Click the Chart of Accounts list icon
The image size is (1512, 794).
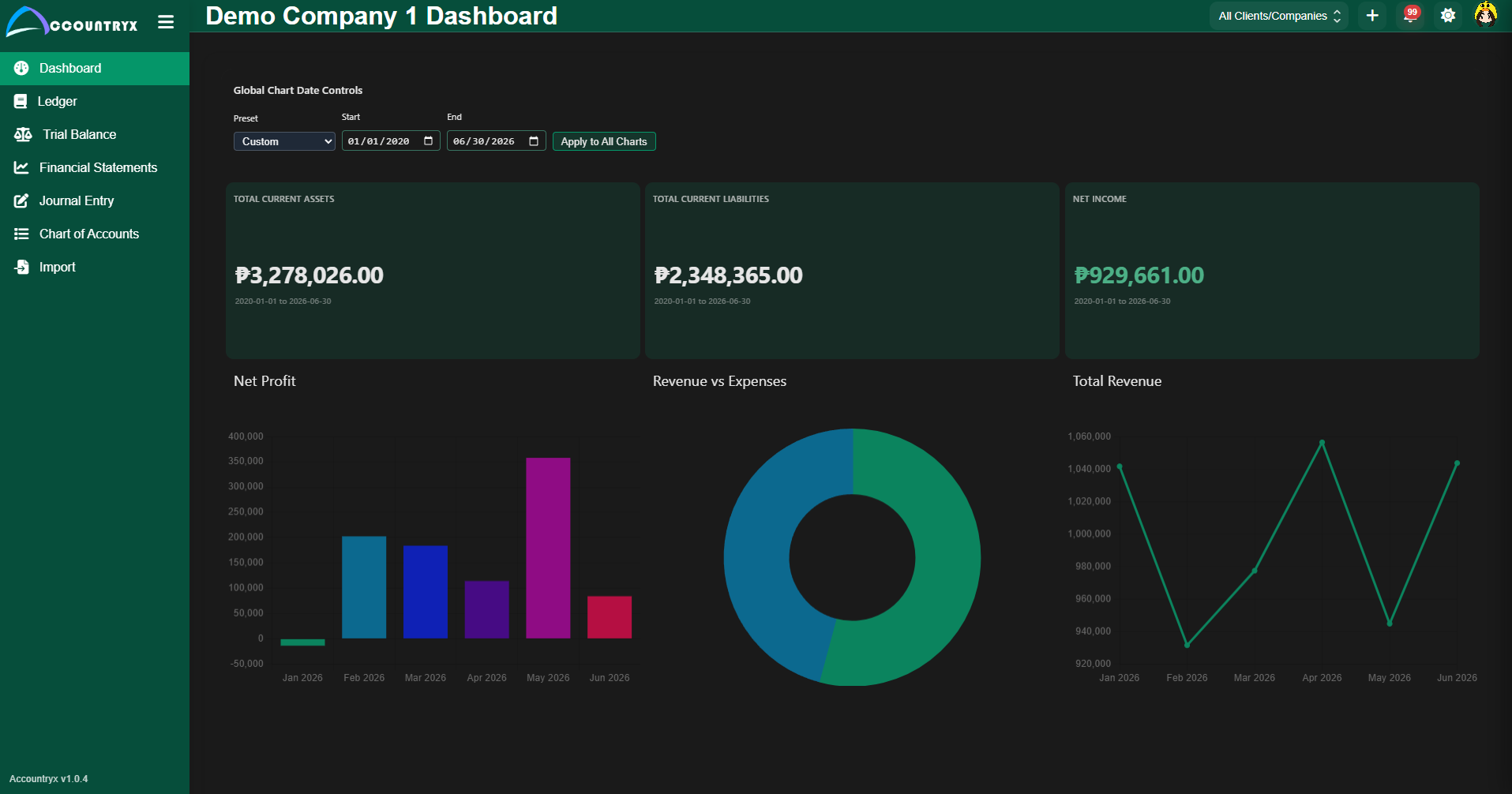[x=21, y=234]
